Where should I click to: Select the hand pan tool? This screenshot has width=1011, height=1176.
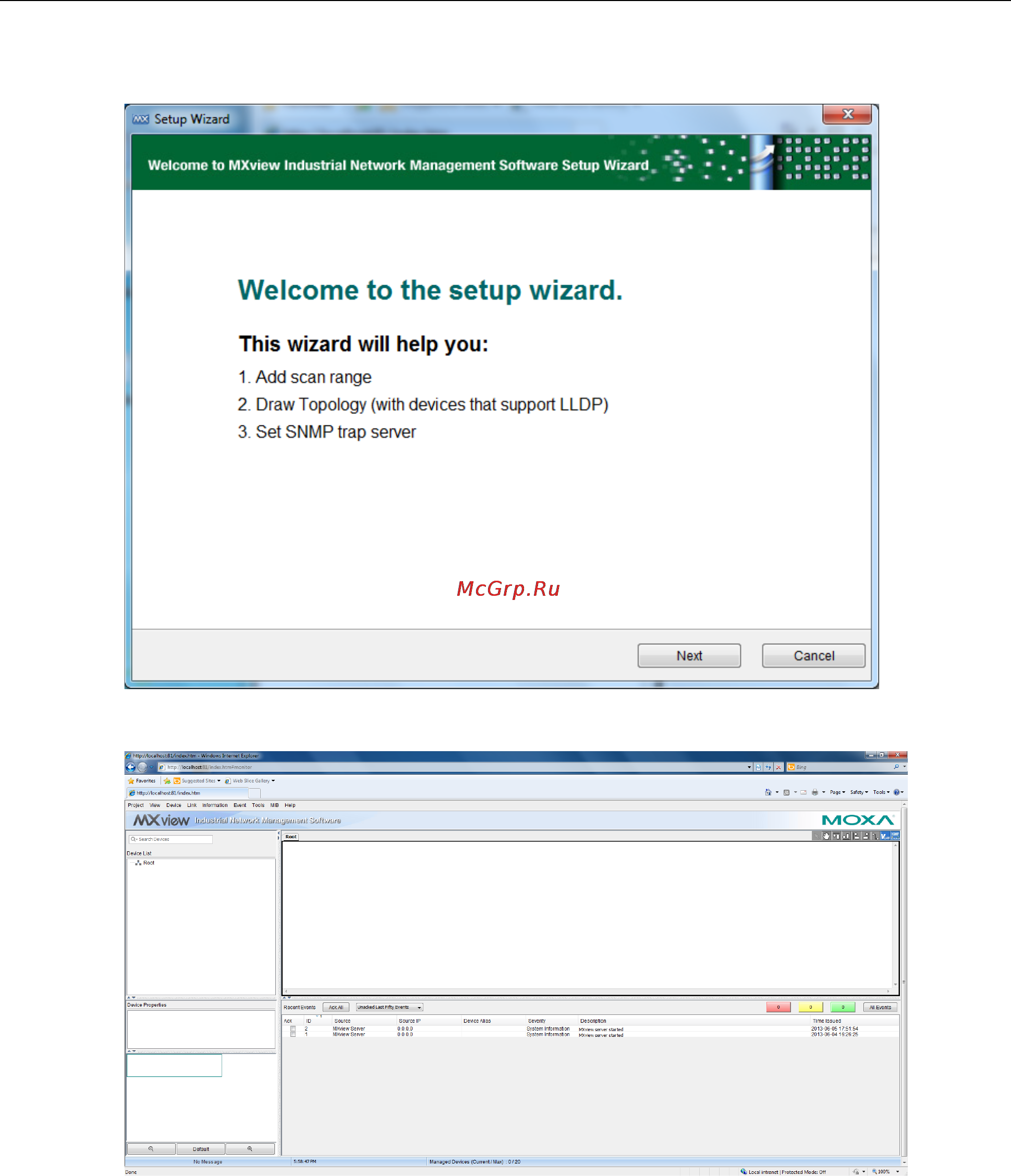point(826,836)
